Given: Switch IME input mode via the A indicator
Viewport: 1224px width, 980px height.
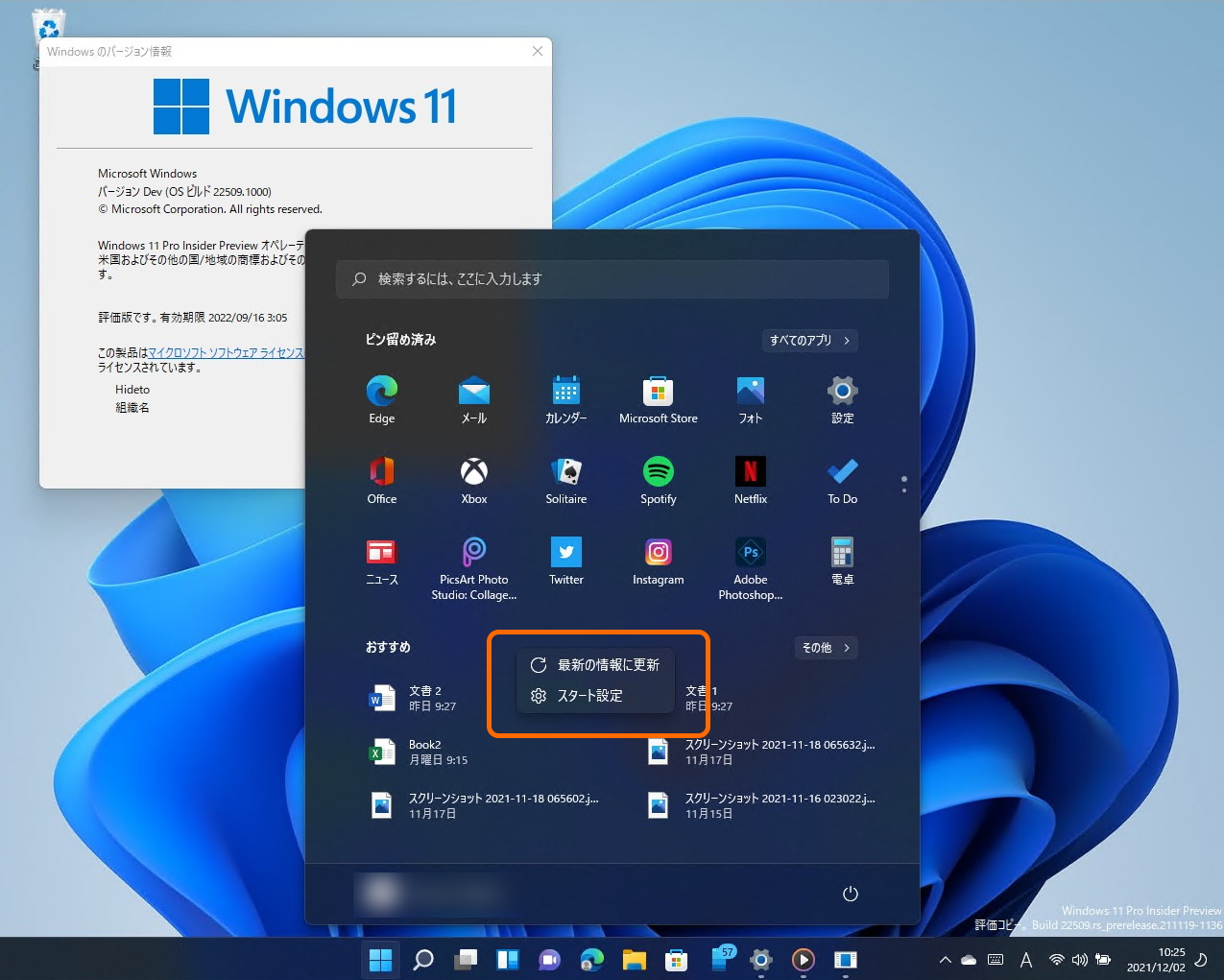Looking at the screenshot, I should pyautogui.click(x=1026, y=959).
